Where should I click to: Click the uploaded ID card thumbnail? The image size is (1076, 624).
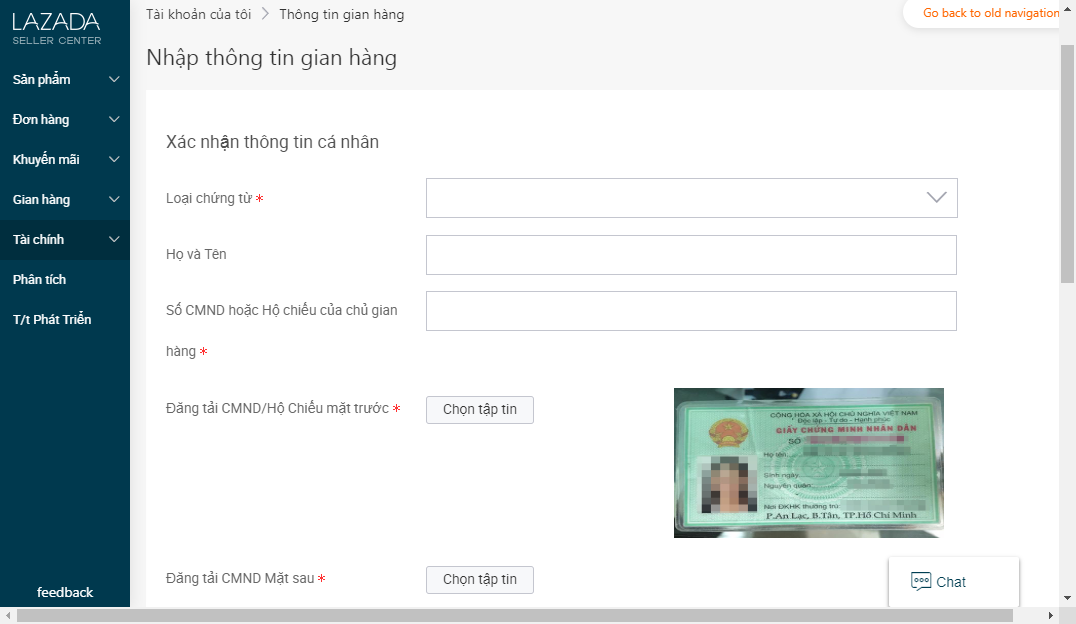pyautogui.click(x=808, y=462)
